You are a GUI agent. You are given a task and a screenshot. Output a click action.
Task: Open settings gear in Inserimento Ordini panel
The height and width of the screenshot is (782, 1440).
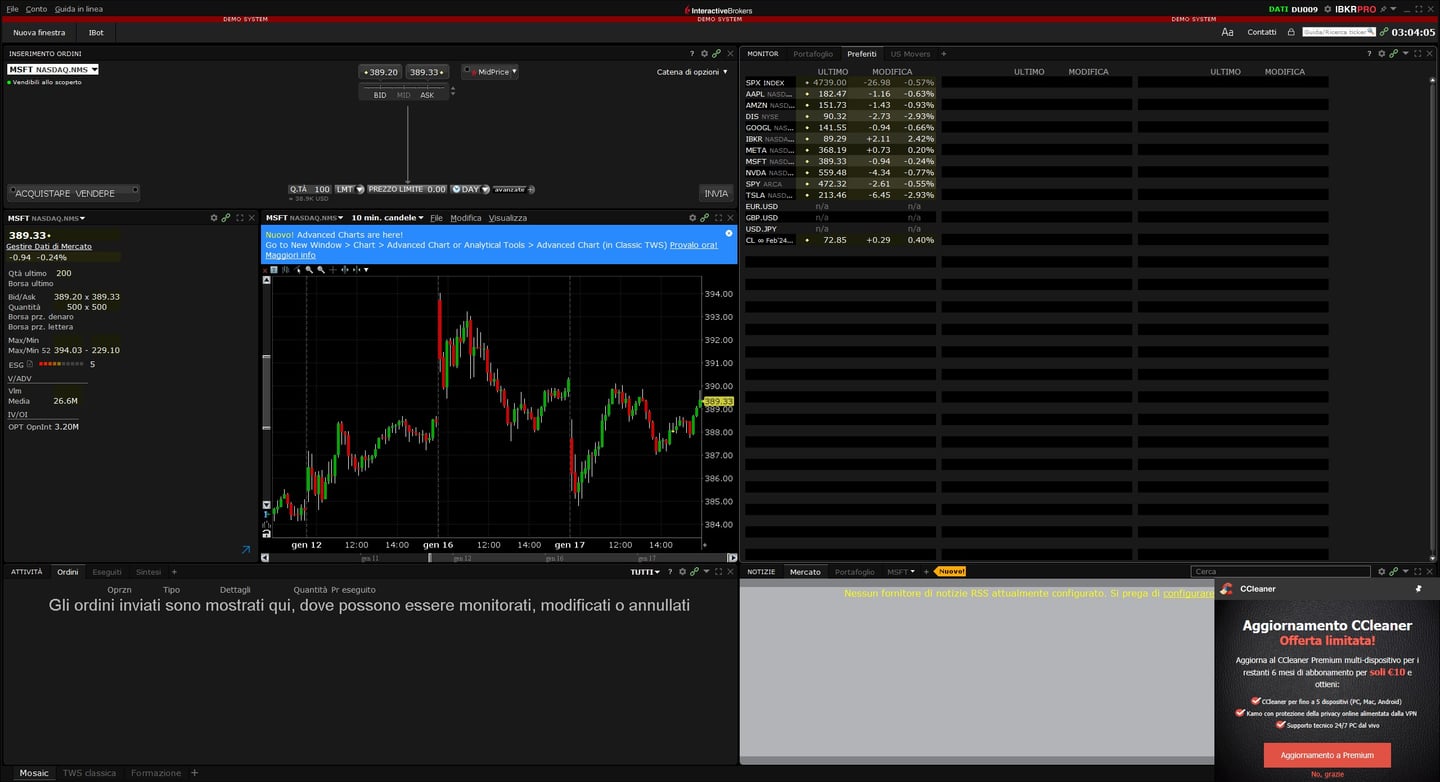tap(704, 53)
